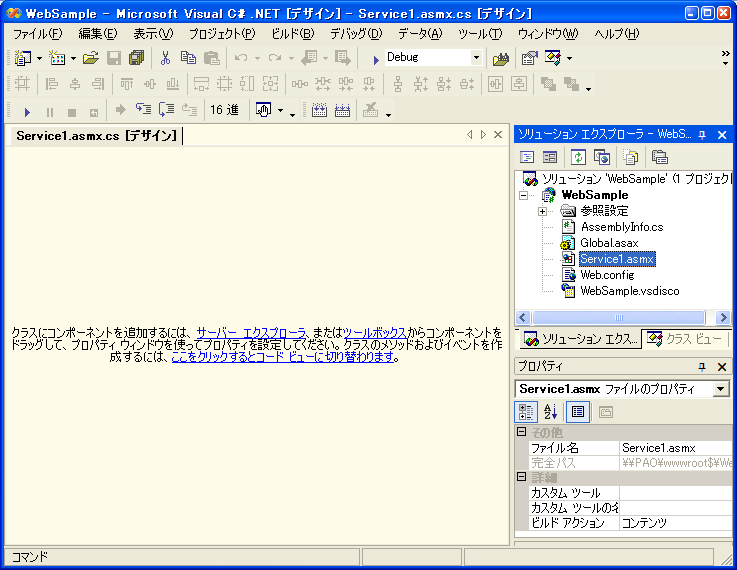
Task: Expand toolbar overflow chevron at right edge
Action: tap(725, 57)
